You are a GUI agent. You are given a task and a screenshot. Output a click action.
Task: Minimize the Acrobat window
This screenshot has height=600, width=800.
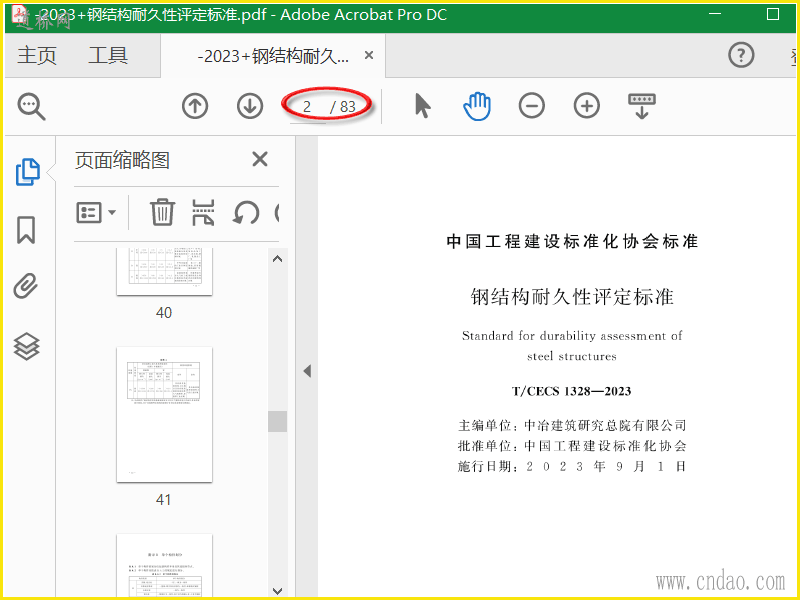point(715,14)
